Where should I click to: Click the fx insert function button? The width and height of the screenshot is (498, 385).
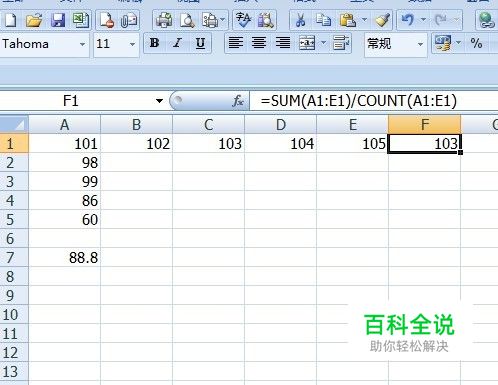(238, 100)
